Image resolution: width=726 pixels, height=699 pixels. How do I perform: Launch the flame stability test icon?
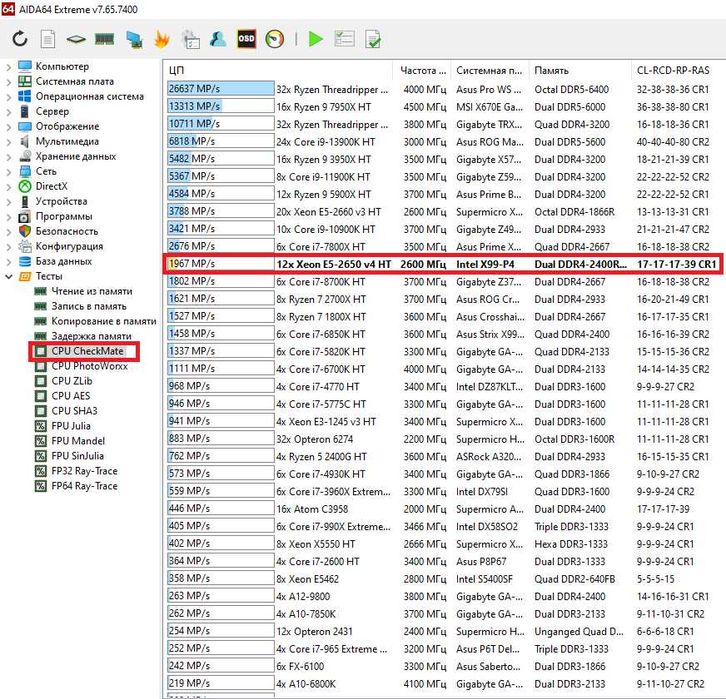[161, 40]
